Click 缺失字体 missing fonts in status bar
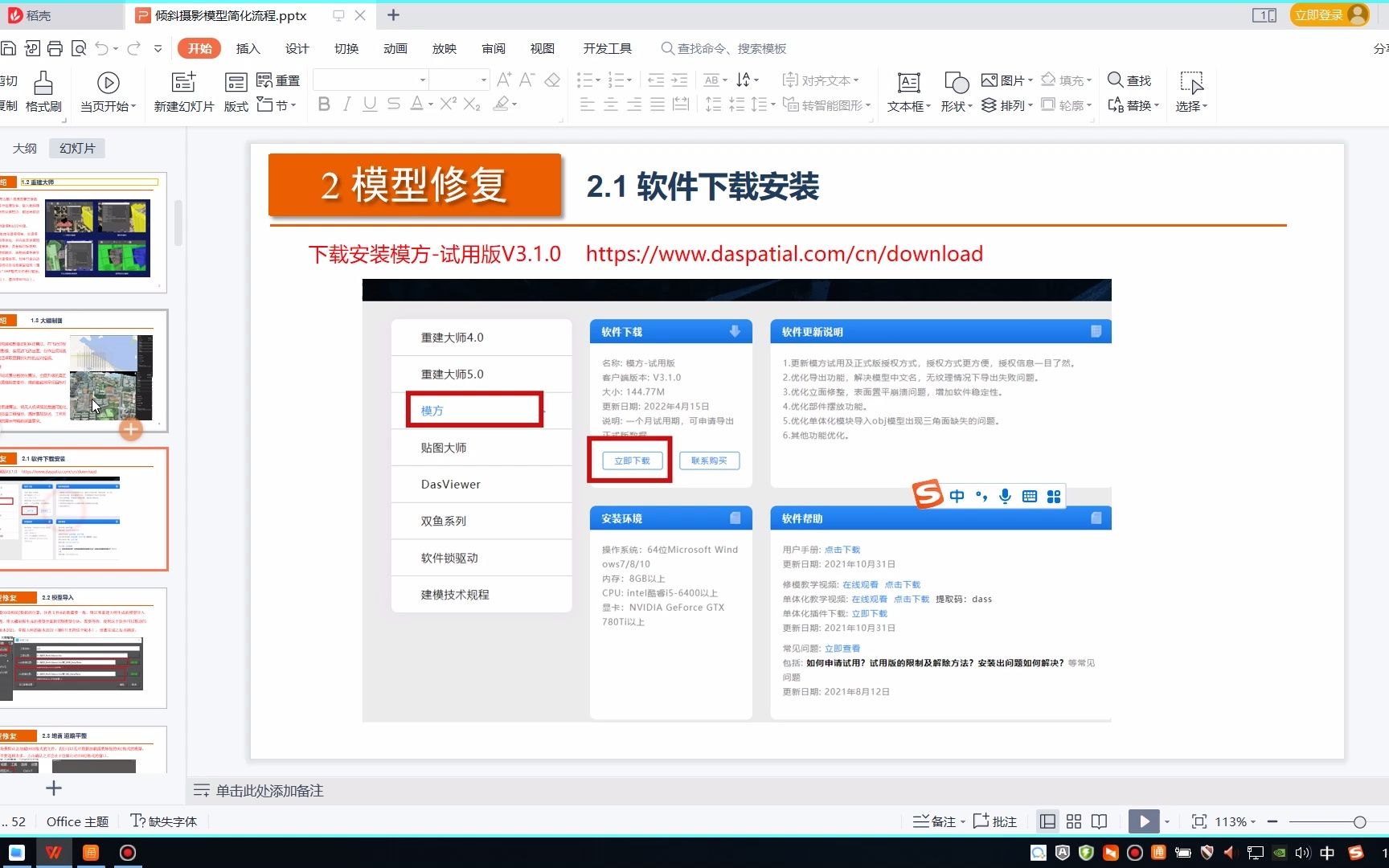The image size is (1389, 868). point(164,821)
